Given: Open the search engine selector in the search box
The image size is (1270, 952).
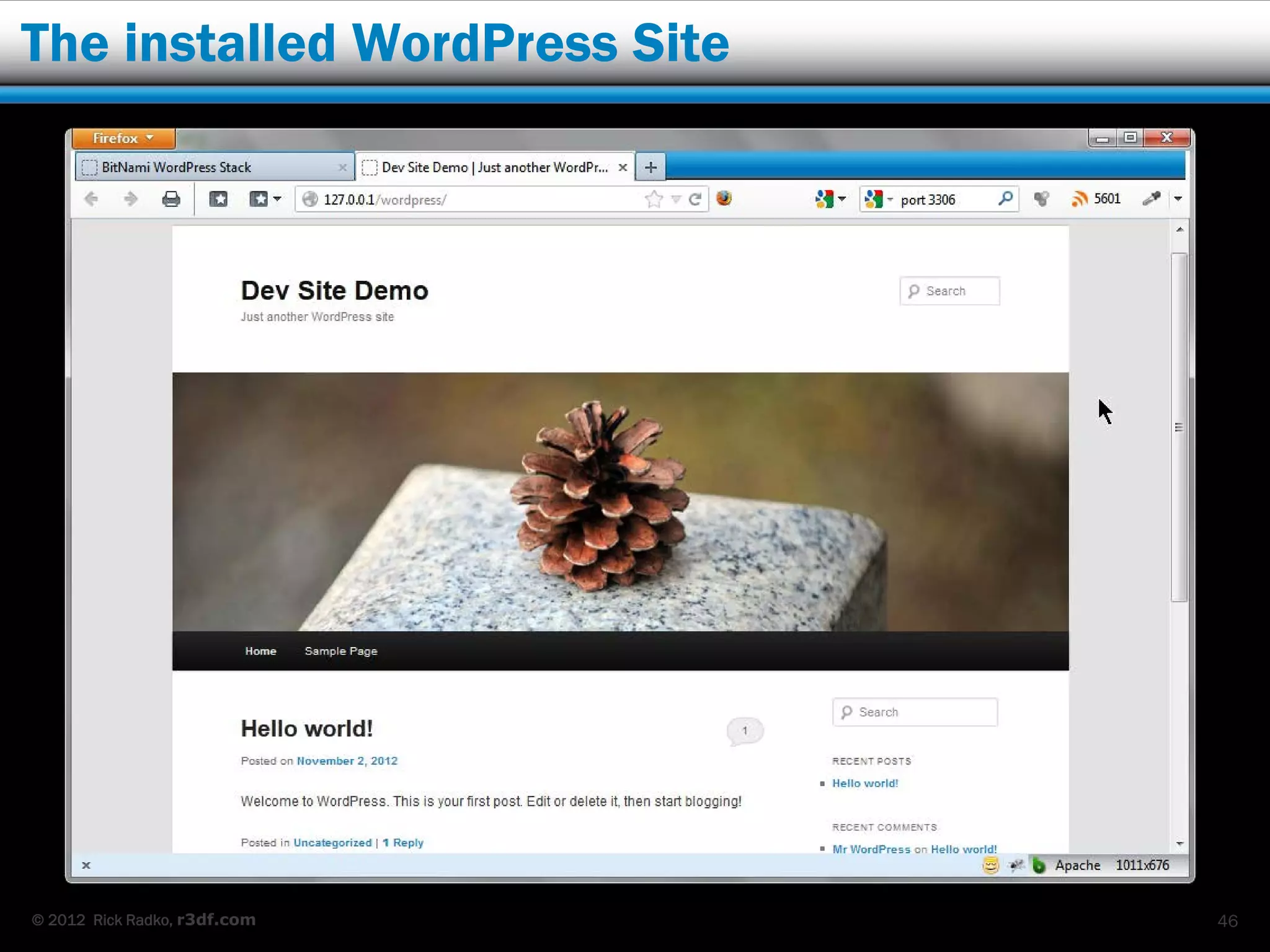Looking at the screenshot, I should point(878,199).
